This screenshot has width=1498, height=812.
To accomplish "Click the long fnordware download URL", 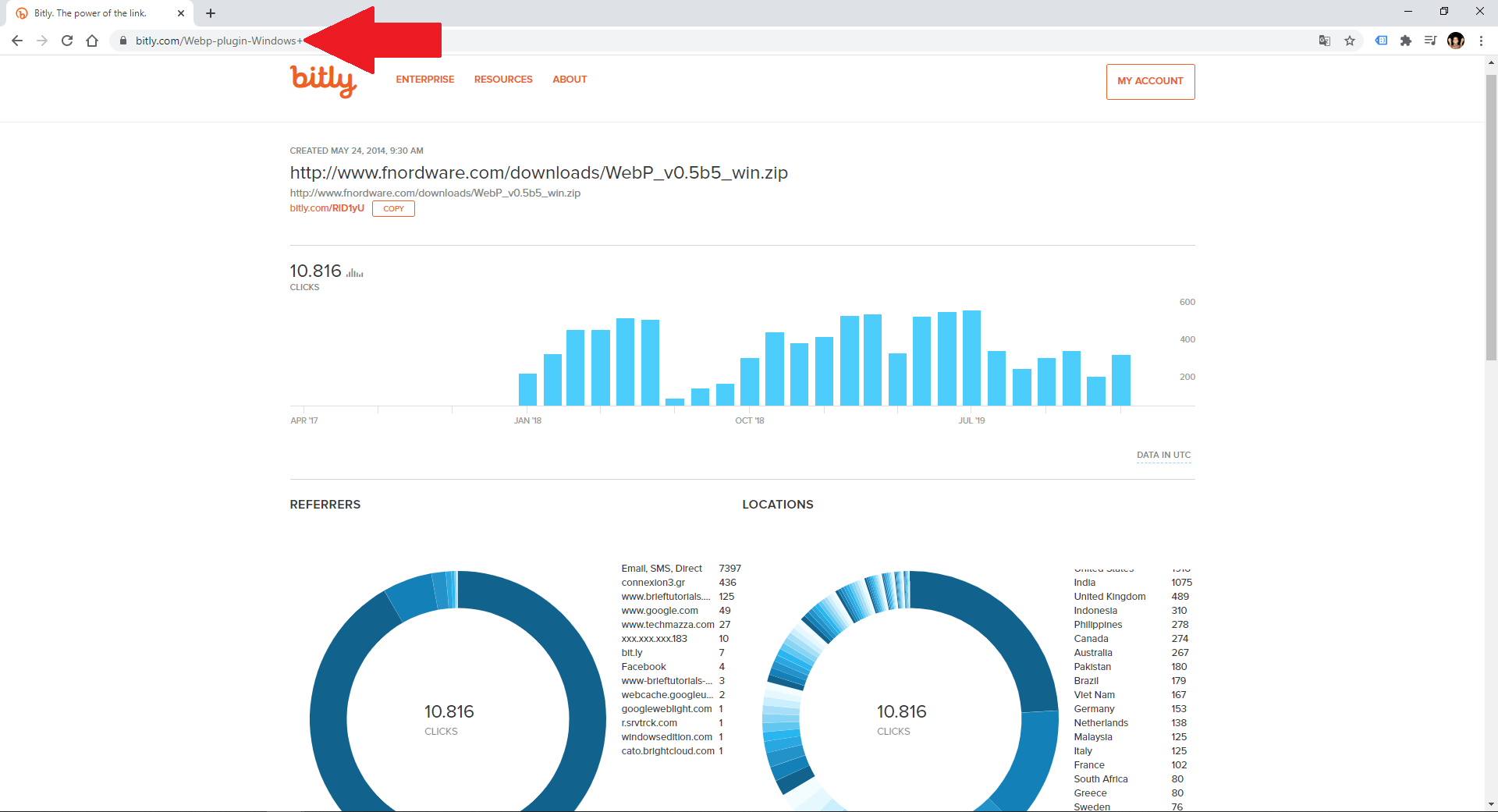I will click(x=538, y=172).
